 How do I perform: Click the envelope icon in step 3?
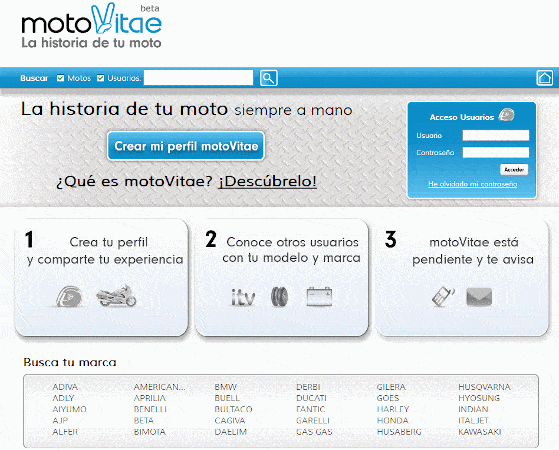click(x=479, y=297)
